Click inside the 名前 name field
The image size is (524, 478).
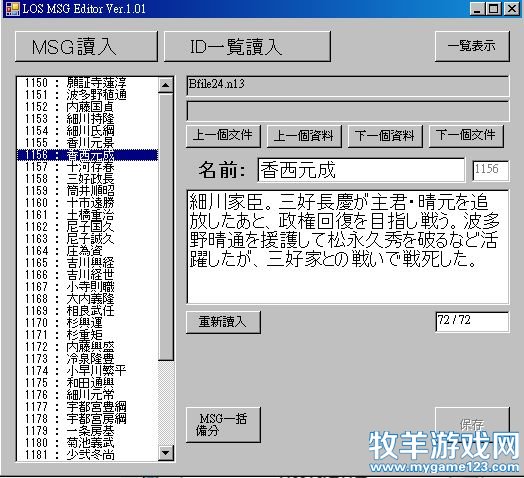tap(361, 170)
